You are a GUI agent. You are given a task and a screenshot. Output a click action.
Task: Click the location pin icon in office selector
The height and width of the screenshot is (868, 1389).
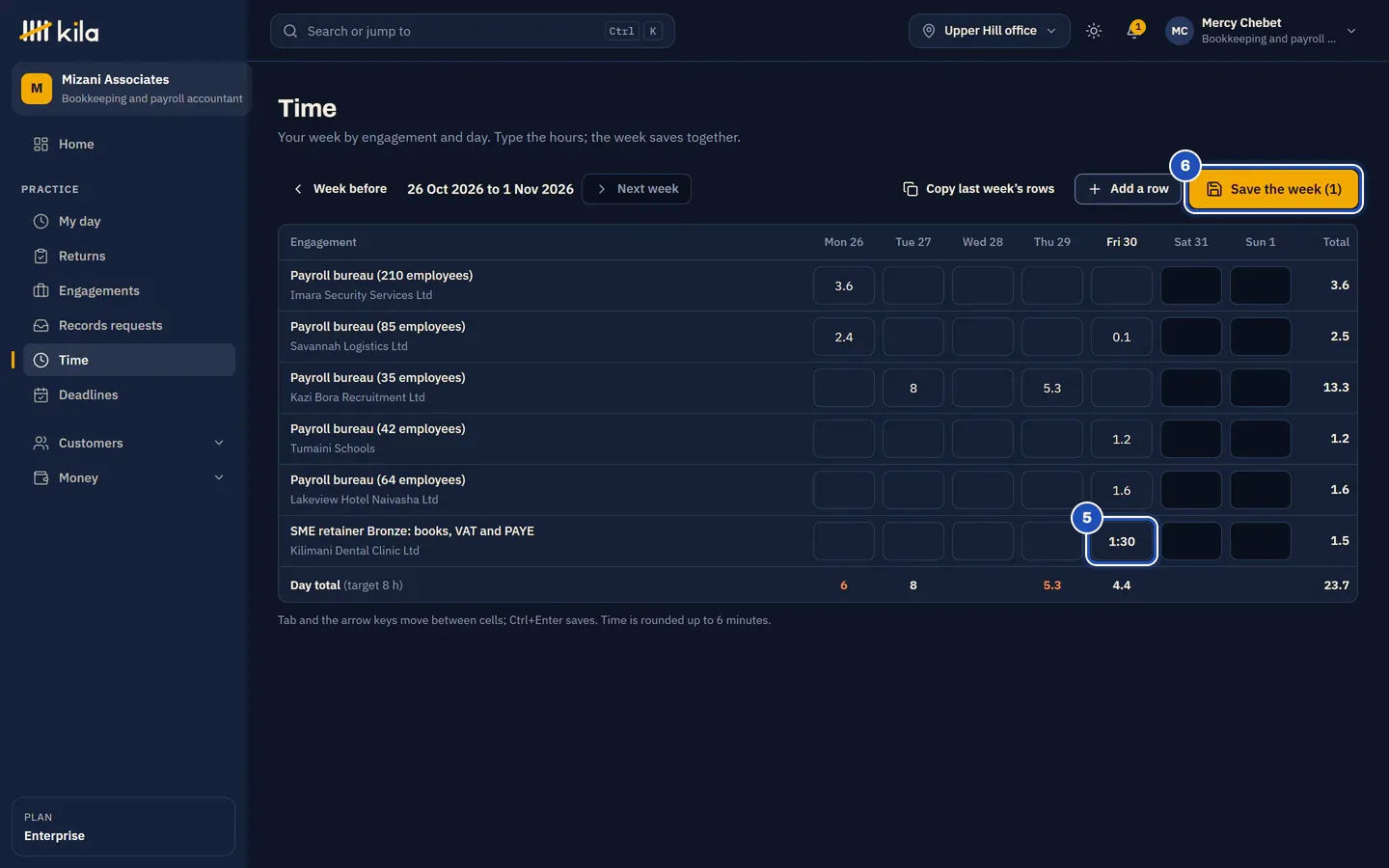[x=929, y=31]
